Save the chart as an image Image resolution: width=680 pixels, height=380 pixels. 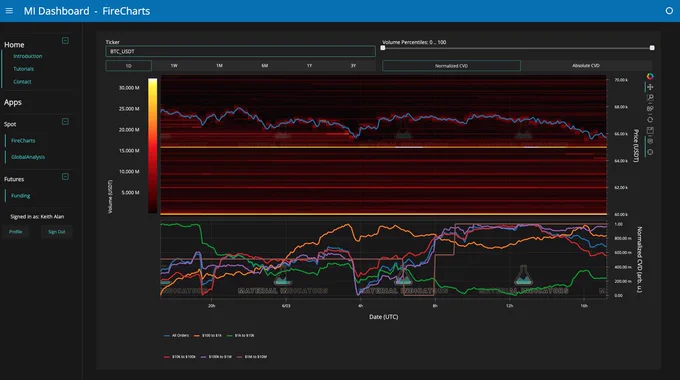[650, 131]
